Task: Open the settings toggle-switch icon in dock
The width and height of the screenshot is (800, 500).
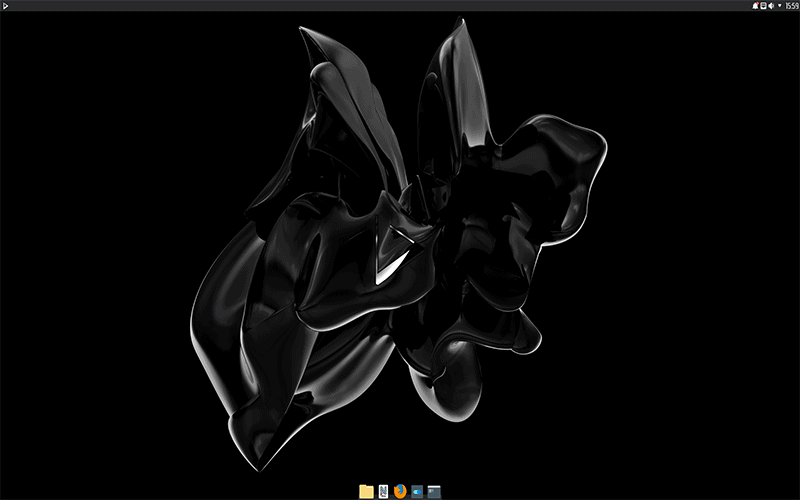Action: tap(417, 491)
